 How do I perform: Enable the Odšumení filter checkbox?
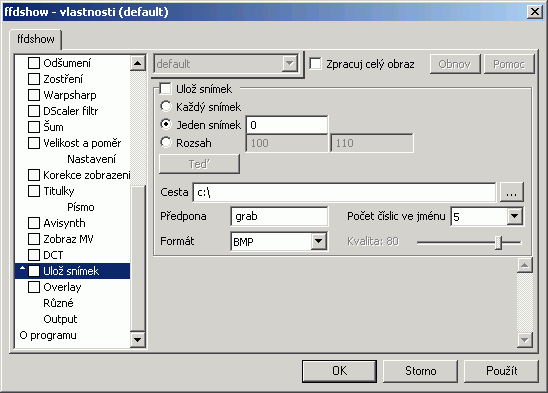tap(34, 63)
